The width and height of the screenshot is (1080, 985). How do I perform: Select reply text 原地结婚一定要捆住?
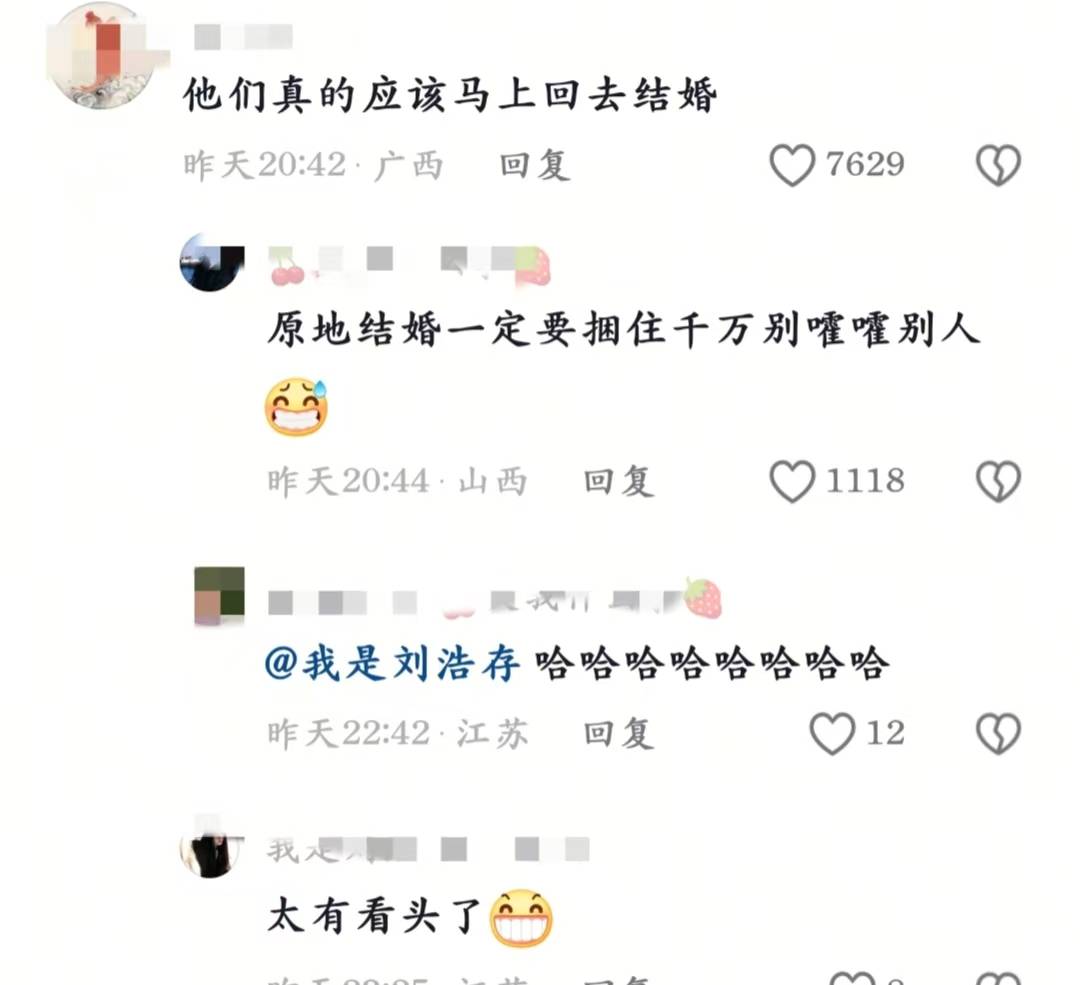(465, 329)
